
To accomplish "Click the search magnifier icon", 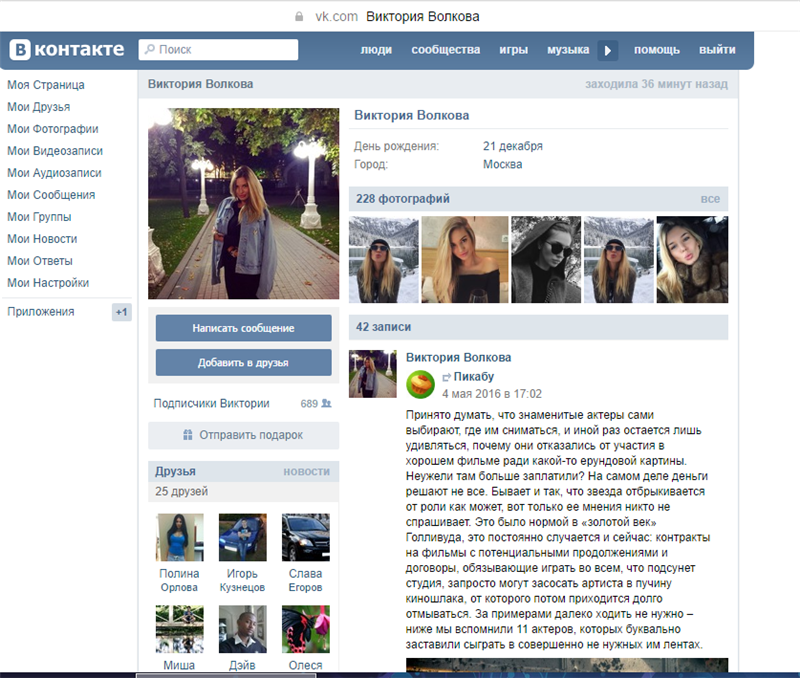I will point(149,49).
